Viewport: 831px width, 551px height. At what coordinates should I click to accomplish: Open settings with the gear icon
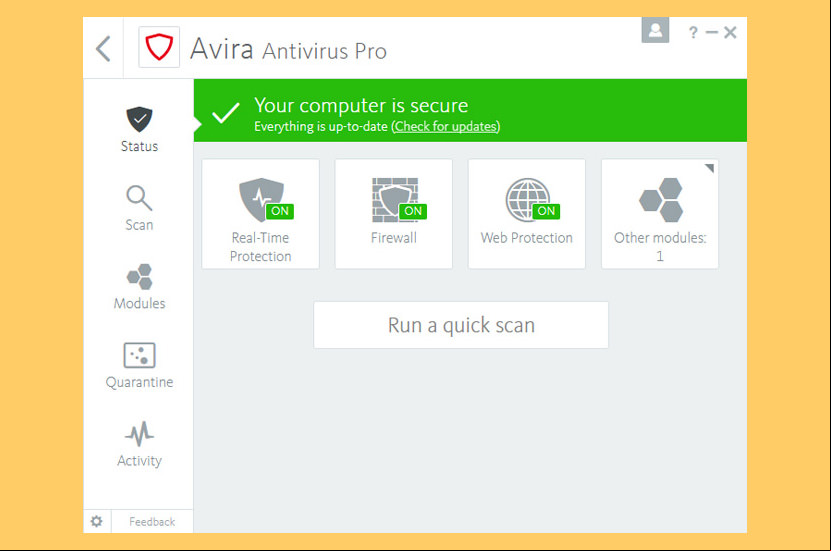tap(96, 521)
